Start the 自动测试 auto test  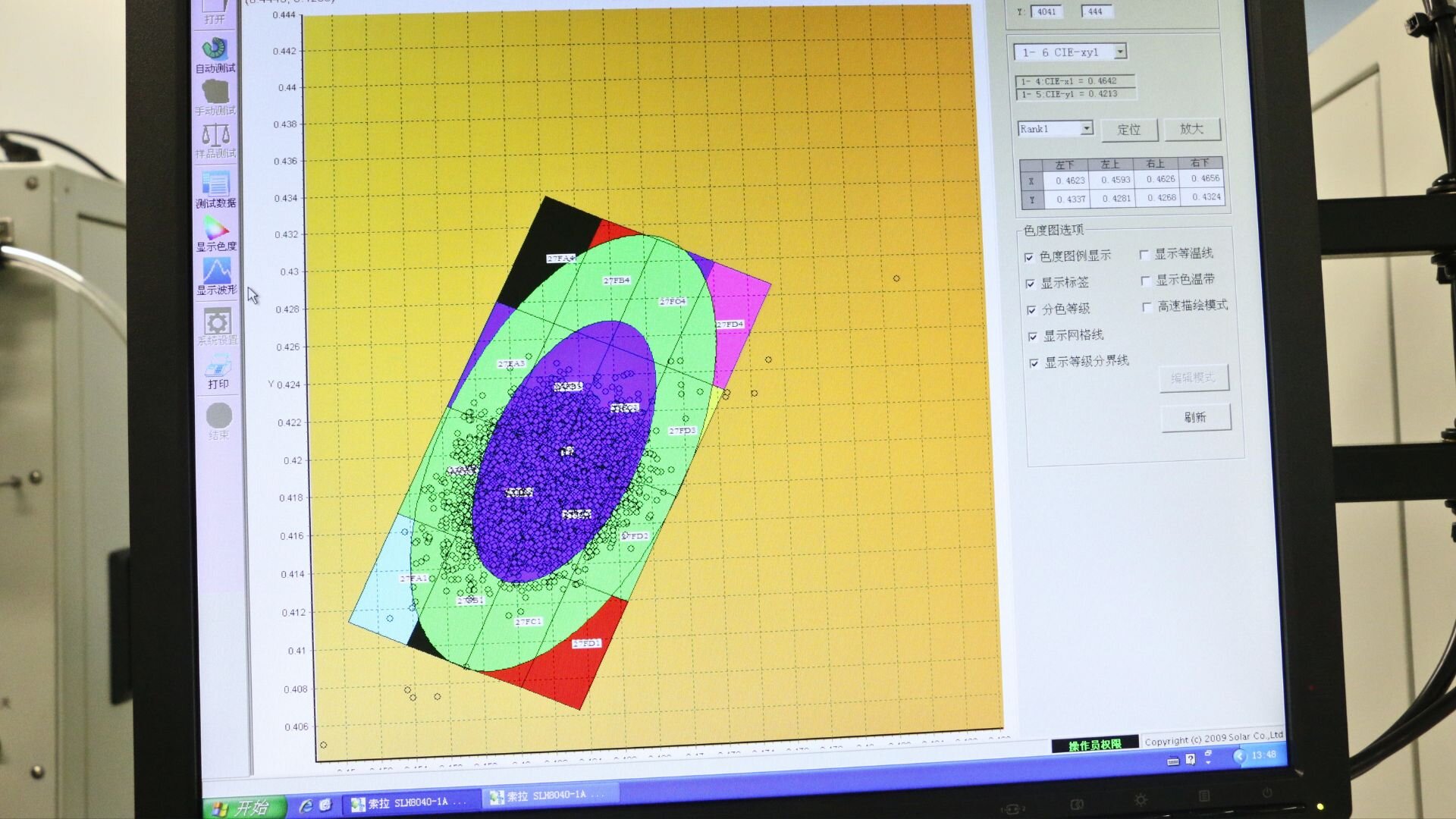[215, 55]
